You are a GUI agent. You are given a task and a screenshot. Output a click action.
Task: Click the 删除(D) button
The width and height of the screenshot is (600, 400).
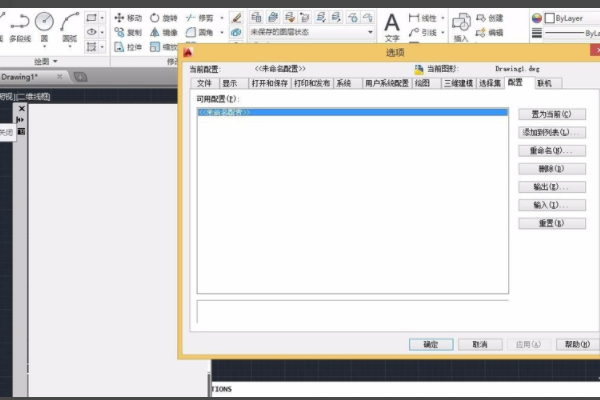[x=552, y=169]
